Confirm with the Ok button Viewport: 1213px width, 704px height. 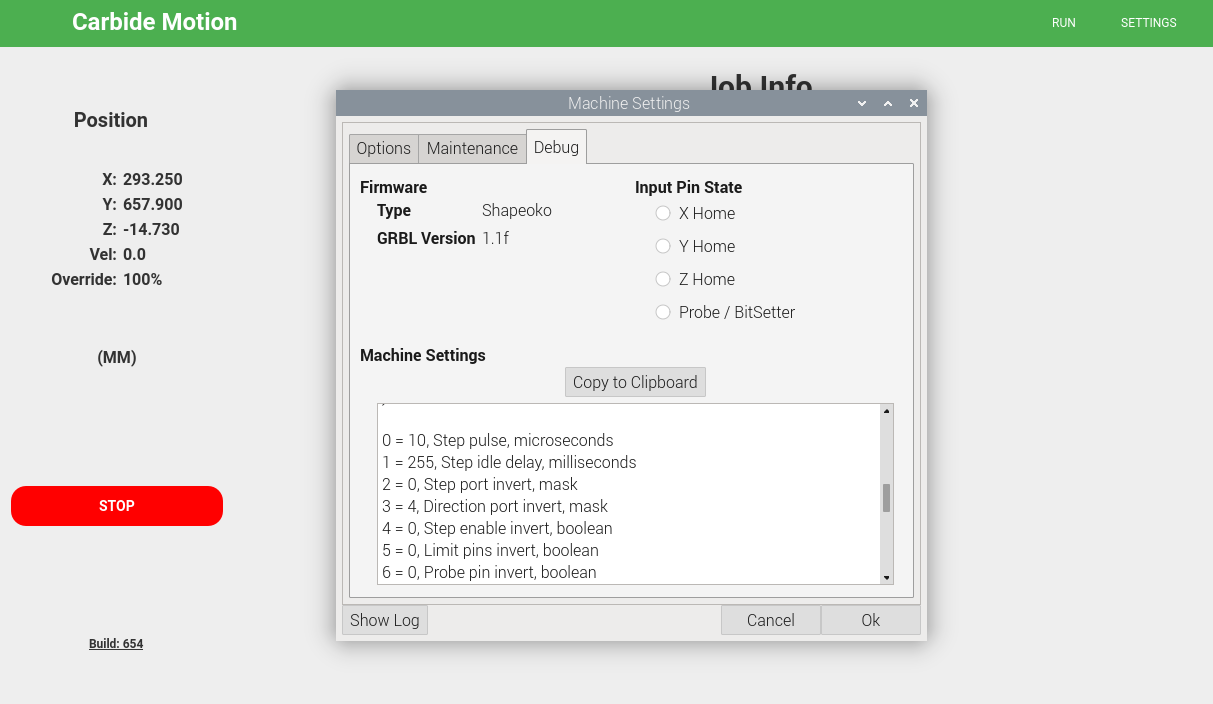[870, 620]
